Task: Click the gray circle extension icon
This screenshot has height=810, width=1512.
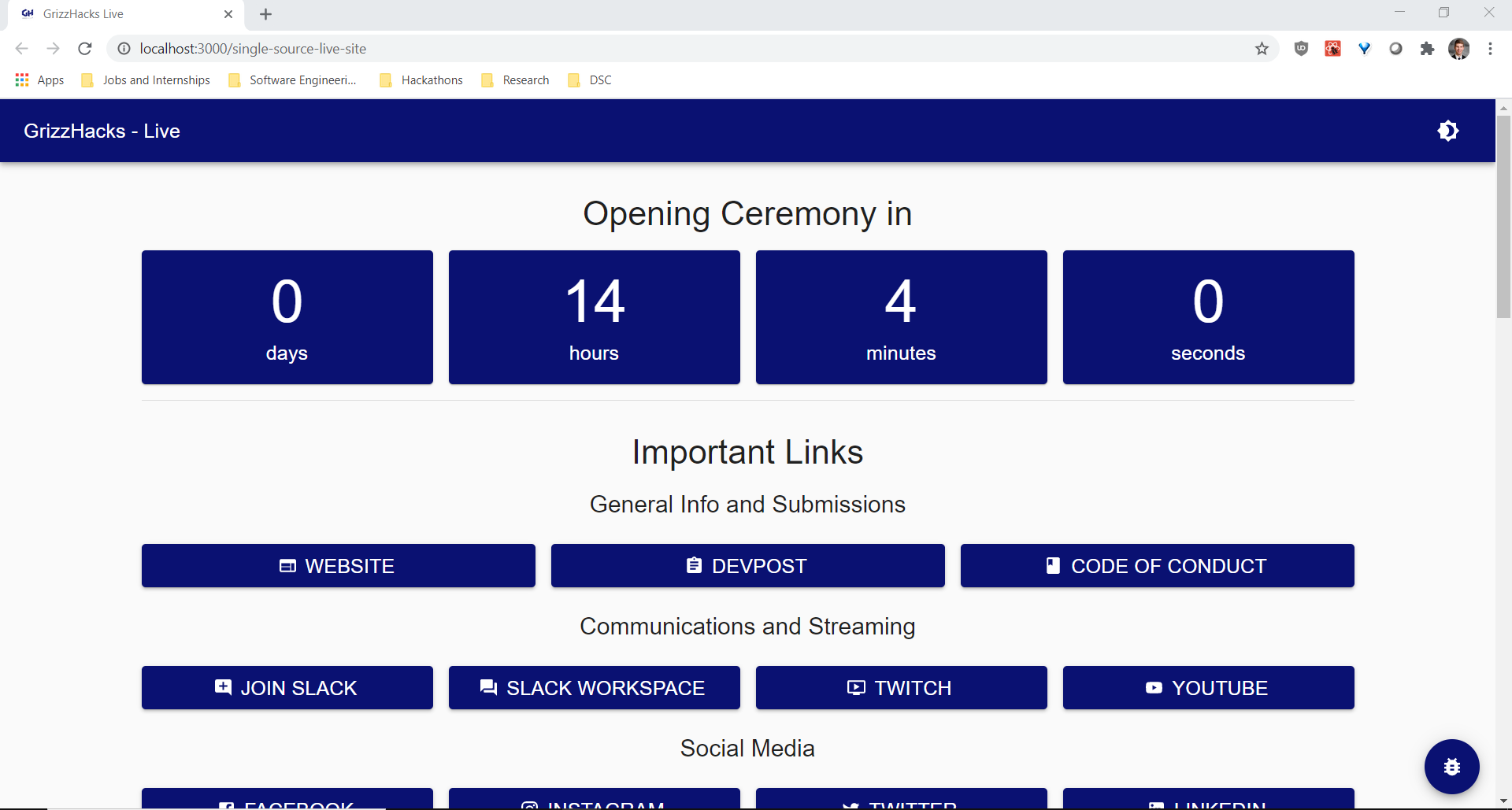Action: [x=1395, y=49]
